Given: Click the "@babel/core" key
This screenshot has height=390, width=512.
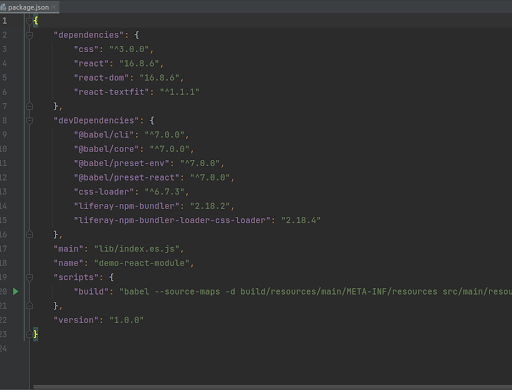Looking at the screenshot, I should 106,149.
